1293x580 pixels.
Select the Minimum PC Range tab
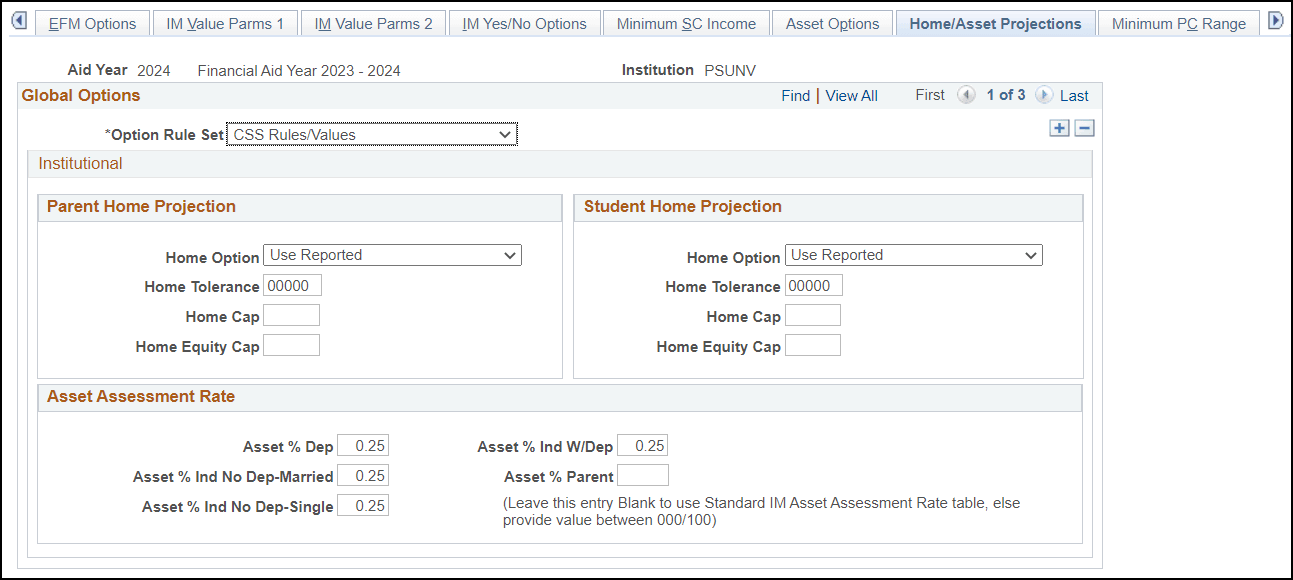1178,22
